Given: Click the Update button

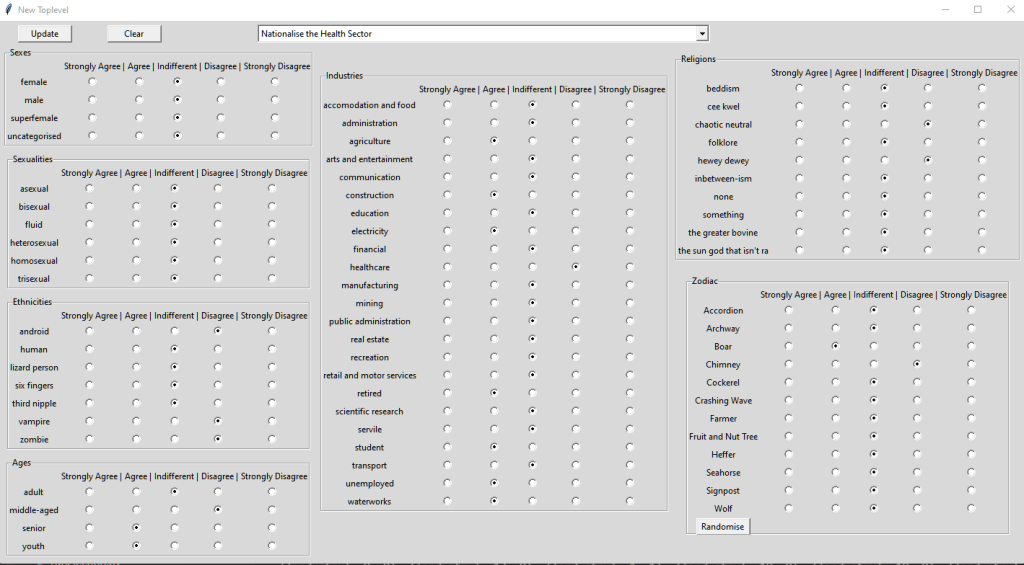Looking at the screenshot, I should [x=45, y=33].
